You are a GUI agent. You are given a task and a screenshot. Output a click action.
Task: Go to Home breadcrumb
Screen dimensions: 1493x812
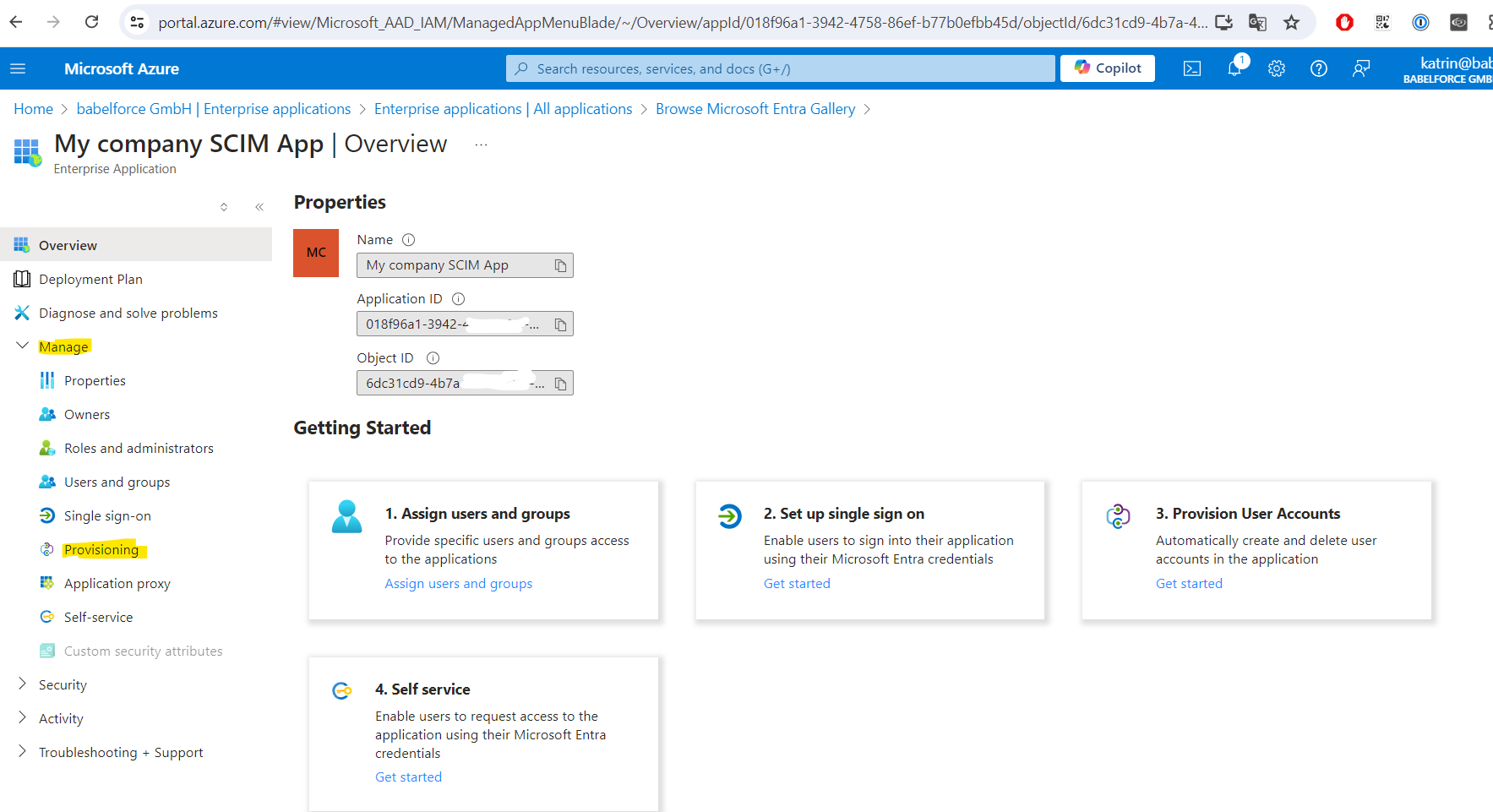pyautogui.click(x=33, y=109)
